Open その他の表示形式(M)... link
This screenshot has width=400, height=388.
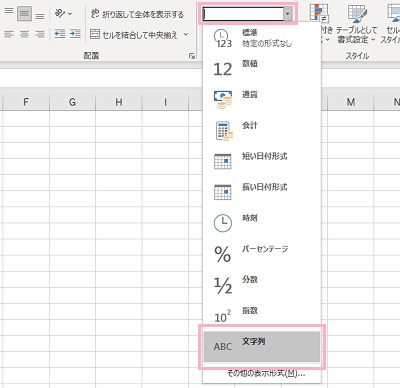pos(266,373)
